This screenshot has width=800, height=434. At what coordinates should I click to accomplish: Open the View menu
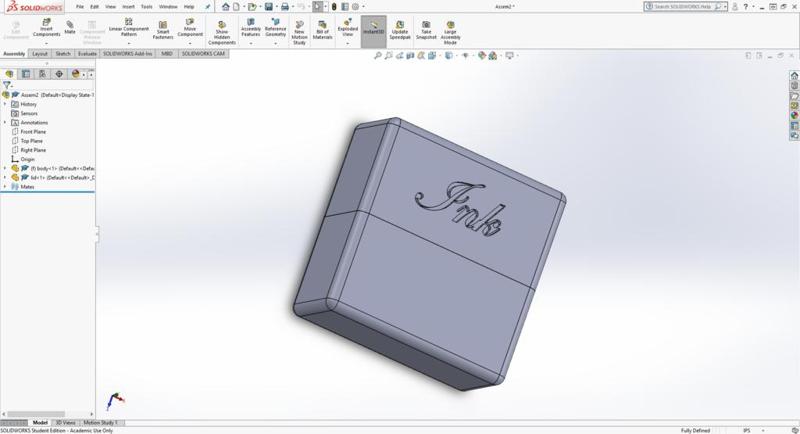pos(110,7)
